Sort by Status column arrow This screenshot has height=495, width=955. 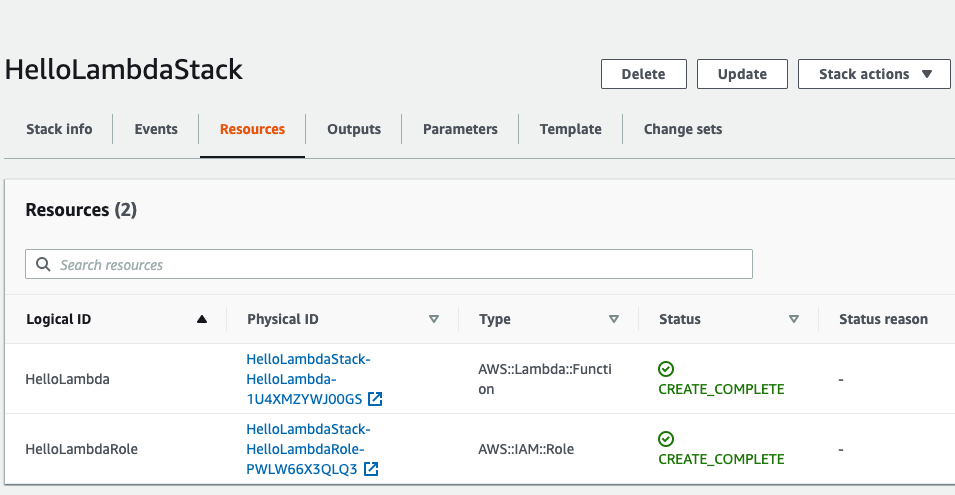pyautogui.click(x=794, y=319)
